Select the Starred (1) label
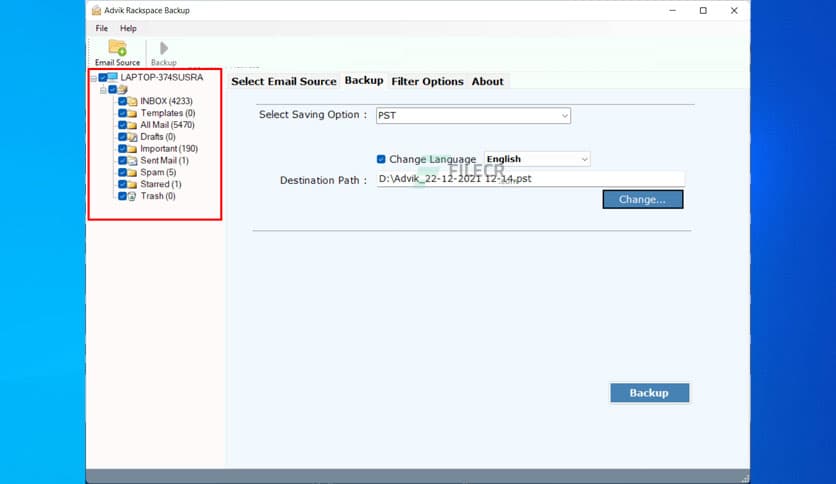The image size is (836, 484). click(161, 184)
